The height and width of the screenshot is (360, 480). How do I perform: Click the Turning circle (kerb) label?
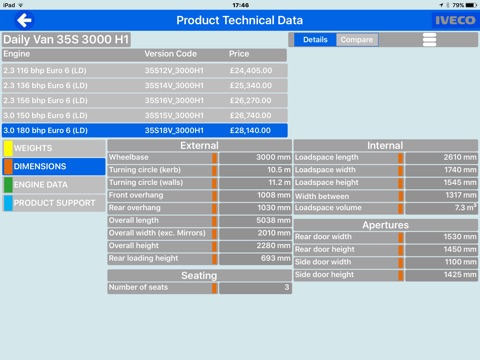pyautogui.click(x=145, y=170)
